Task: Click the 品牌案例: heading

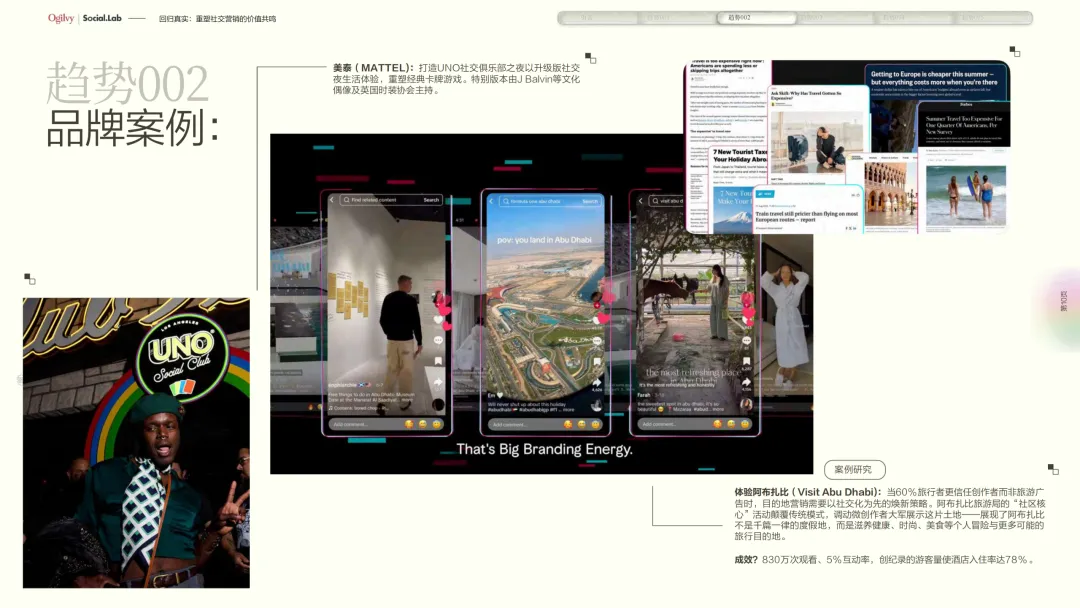Action: pos(132,128)
